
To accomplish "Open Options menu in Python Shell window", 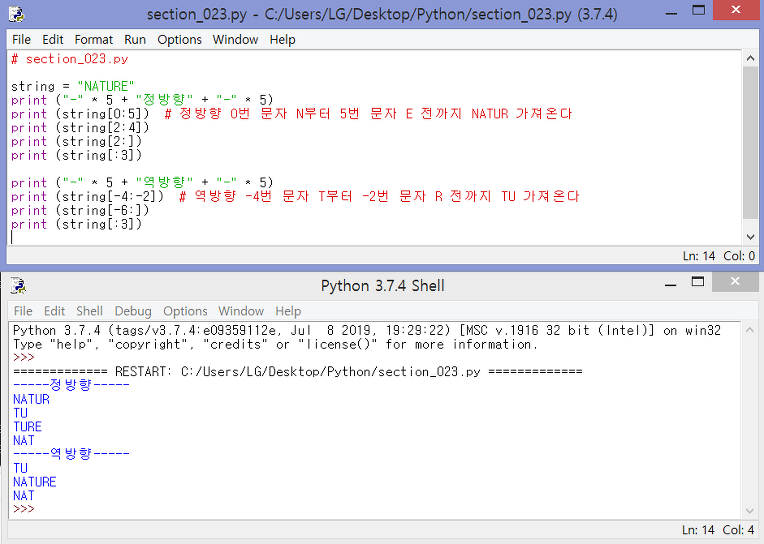I will click(185, 311).
